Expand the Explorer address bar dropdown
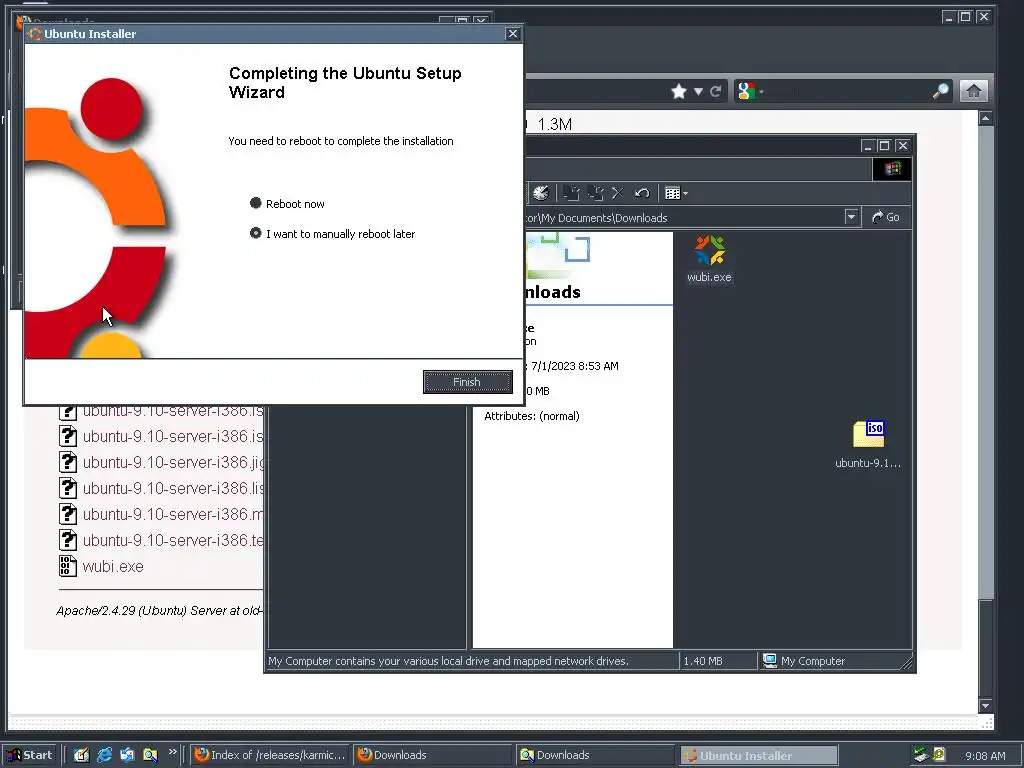The image size is (1024, 768). (x=851, y=217)
